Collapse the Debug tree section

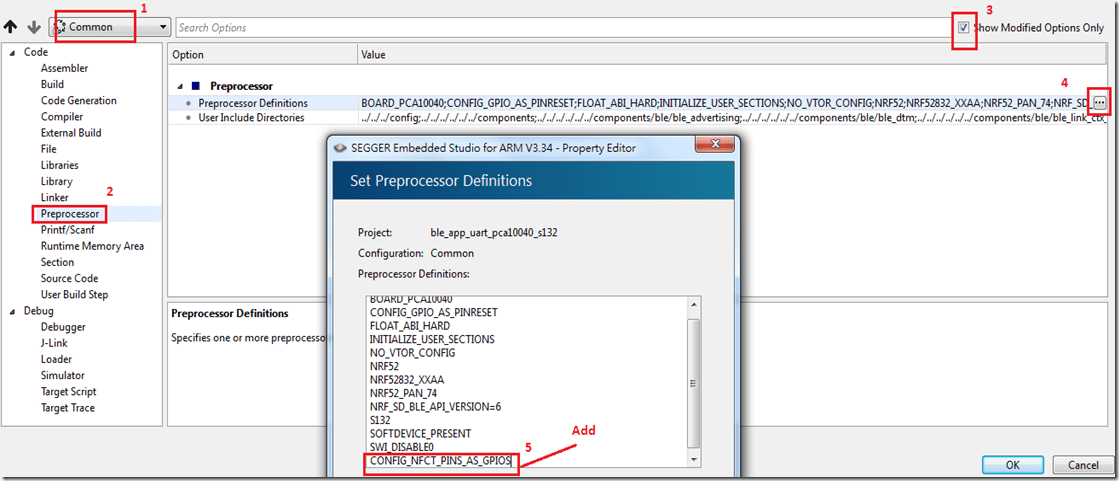point(13,311)
